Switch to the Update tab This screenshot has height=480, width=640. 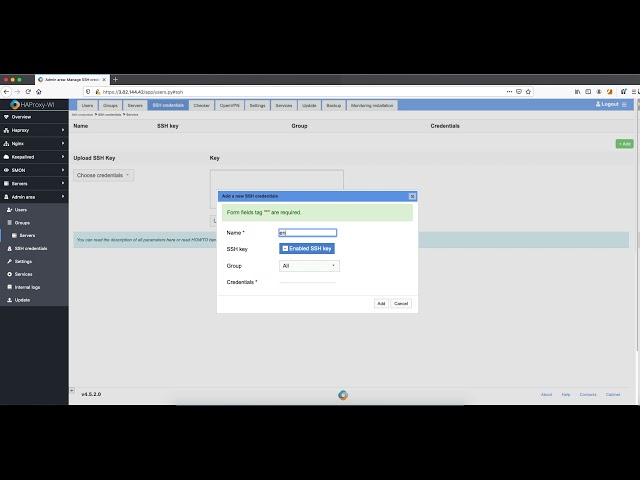[x=309, y=106]
